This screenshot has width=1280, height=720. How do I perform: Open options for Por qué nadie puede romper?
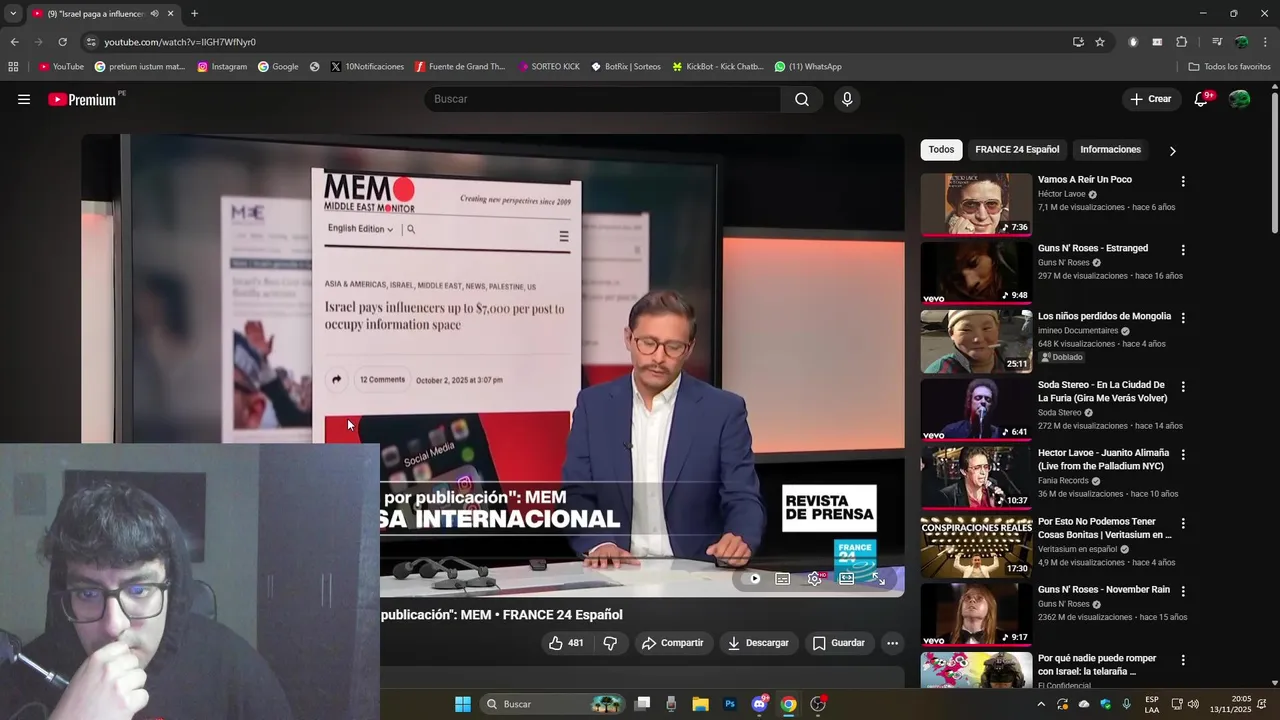(1183, 660)
